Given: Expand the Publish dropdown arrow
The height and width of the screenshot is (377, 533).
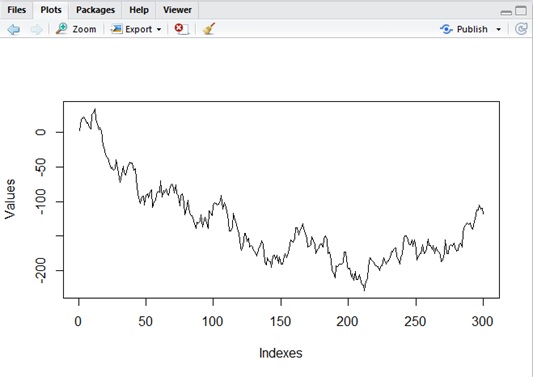Looking at the screenshot, I should click(x=498, y=30).
